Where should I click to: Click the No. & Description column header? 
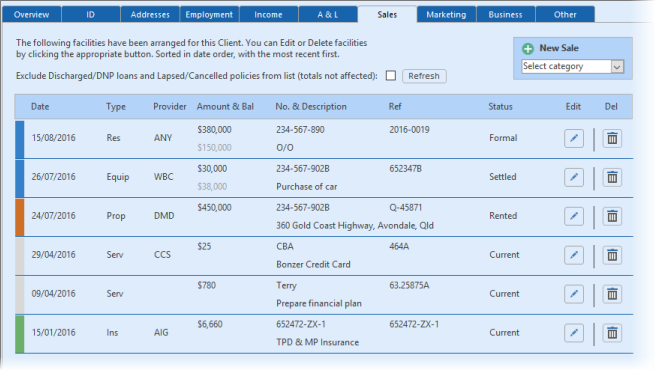pyautogui.click(x=311, y=107)
